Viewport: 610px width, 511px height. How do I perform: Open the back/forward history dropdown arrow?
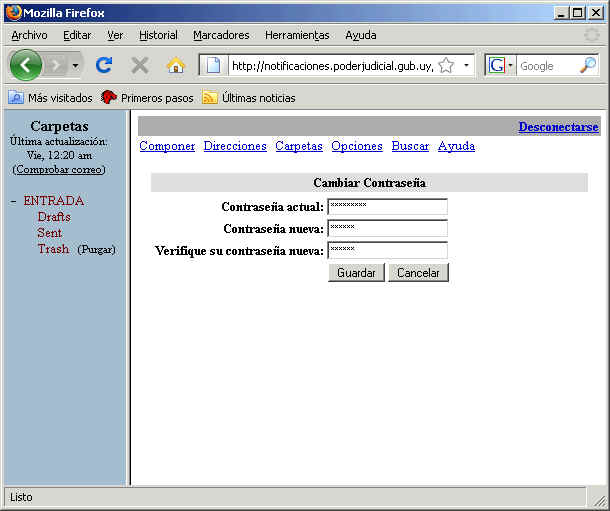tap(75, 65)
